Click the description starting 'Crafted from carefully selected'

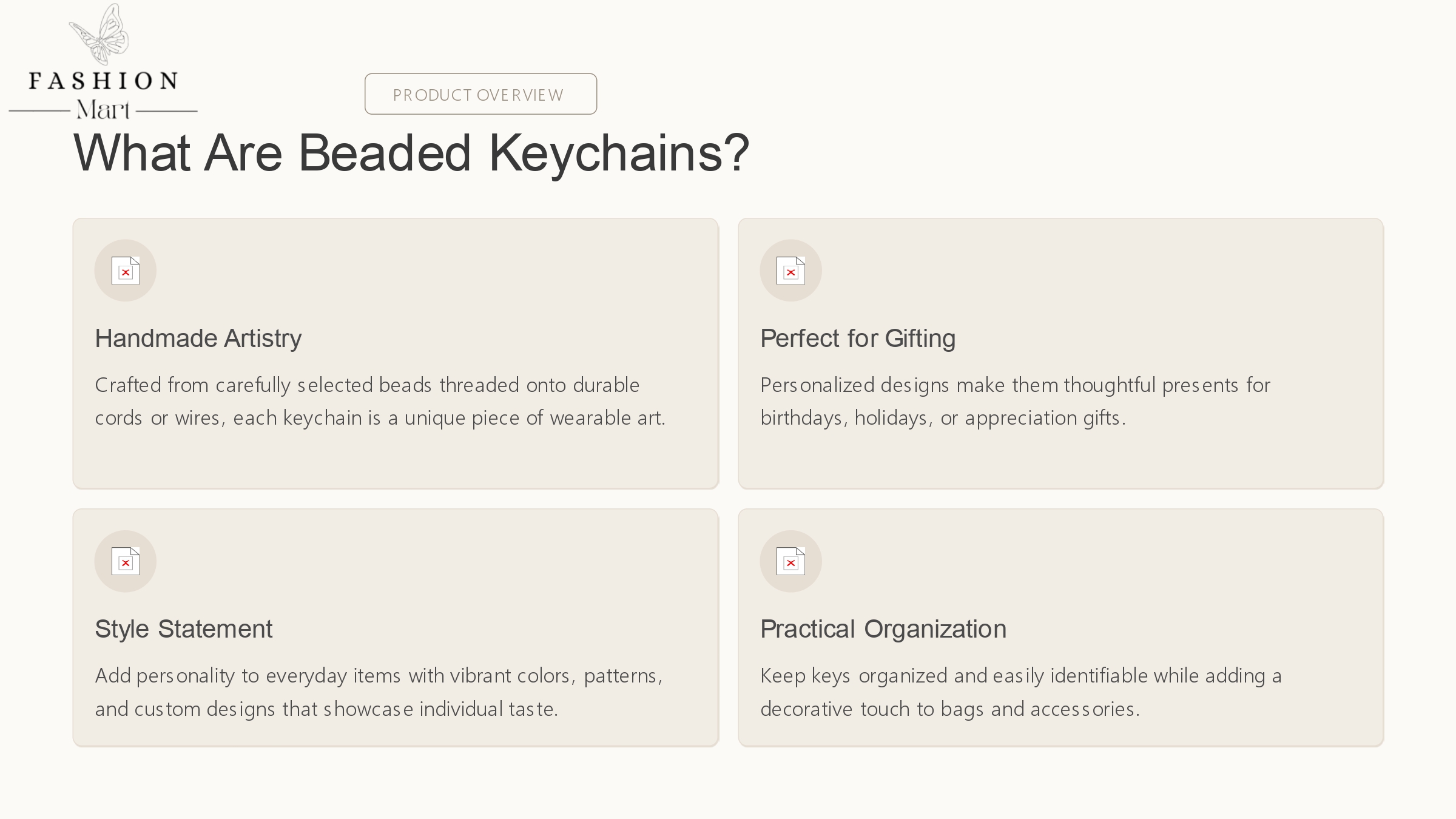[x=380, y=402]
